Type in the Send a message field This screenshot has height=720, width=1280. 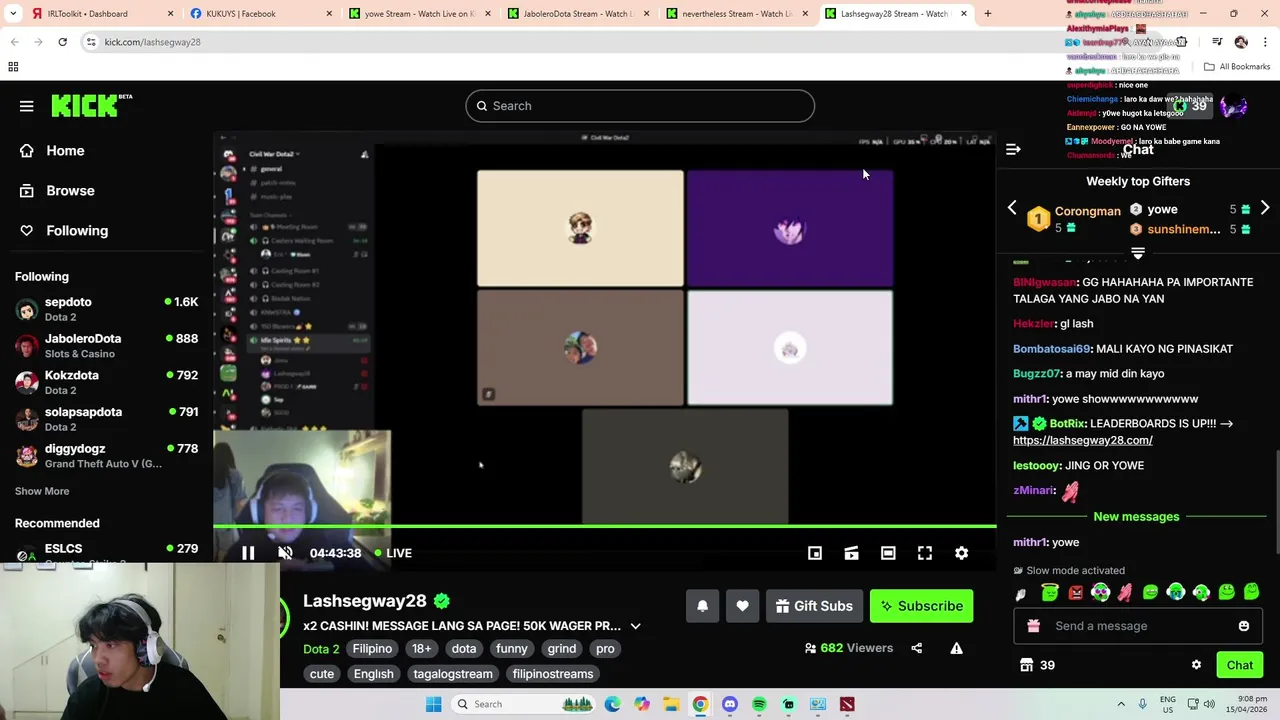point(1138,626)
